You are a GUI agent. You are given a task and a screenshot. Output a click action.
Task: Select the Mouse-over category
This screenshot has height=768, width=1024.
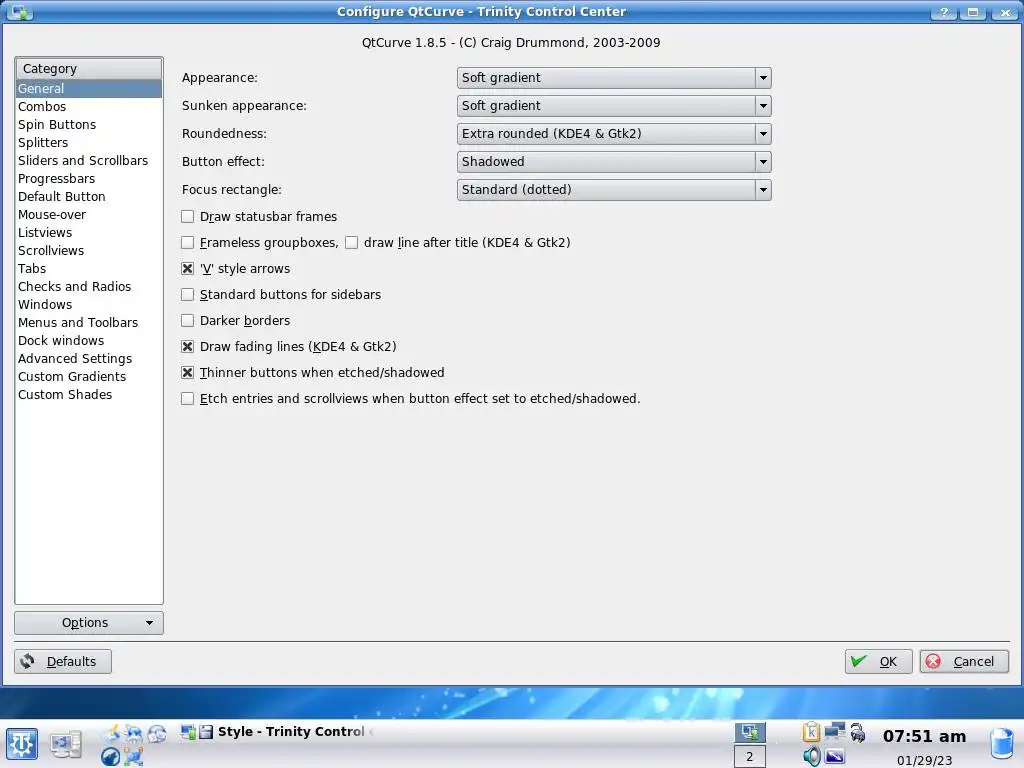(89, 214)
